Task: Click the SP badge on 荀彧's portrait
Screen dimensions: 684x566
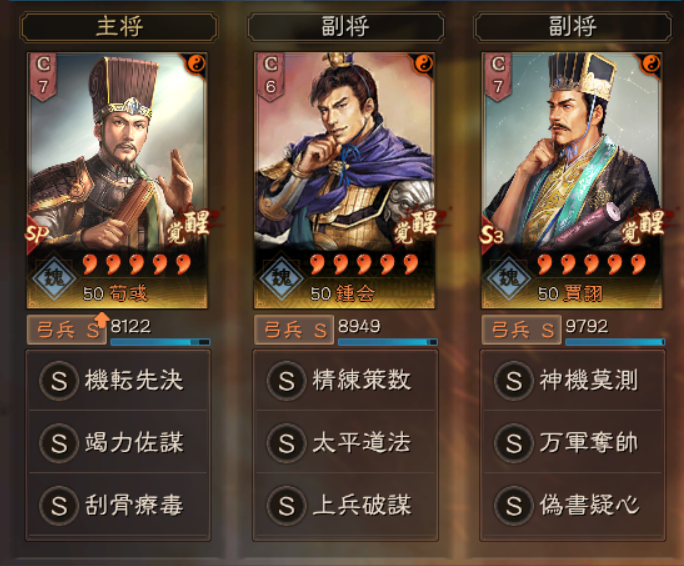Action: [36, 234]
